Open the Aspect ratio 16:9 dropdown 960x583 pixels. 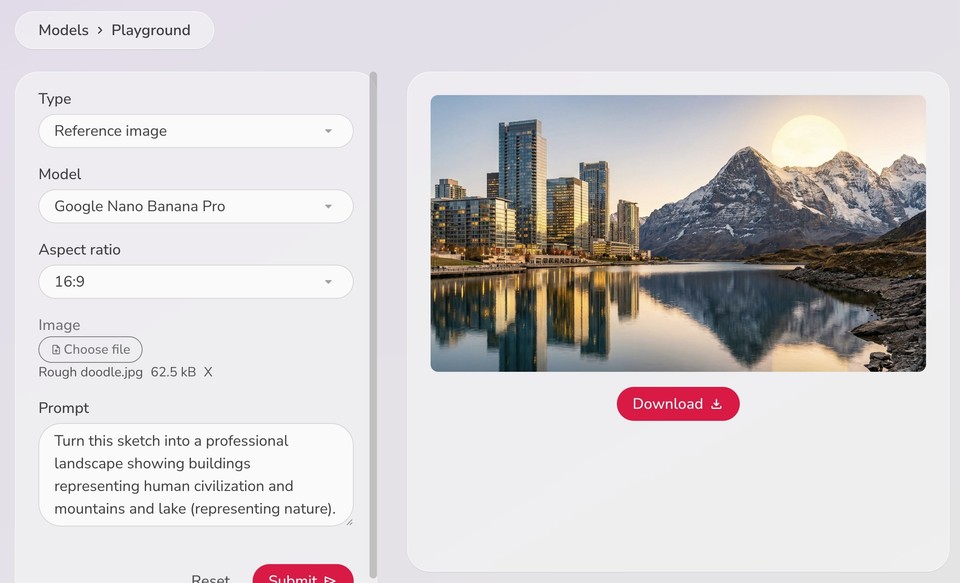(x=196, y=282)
